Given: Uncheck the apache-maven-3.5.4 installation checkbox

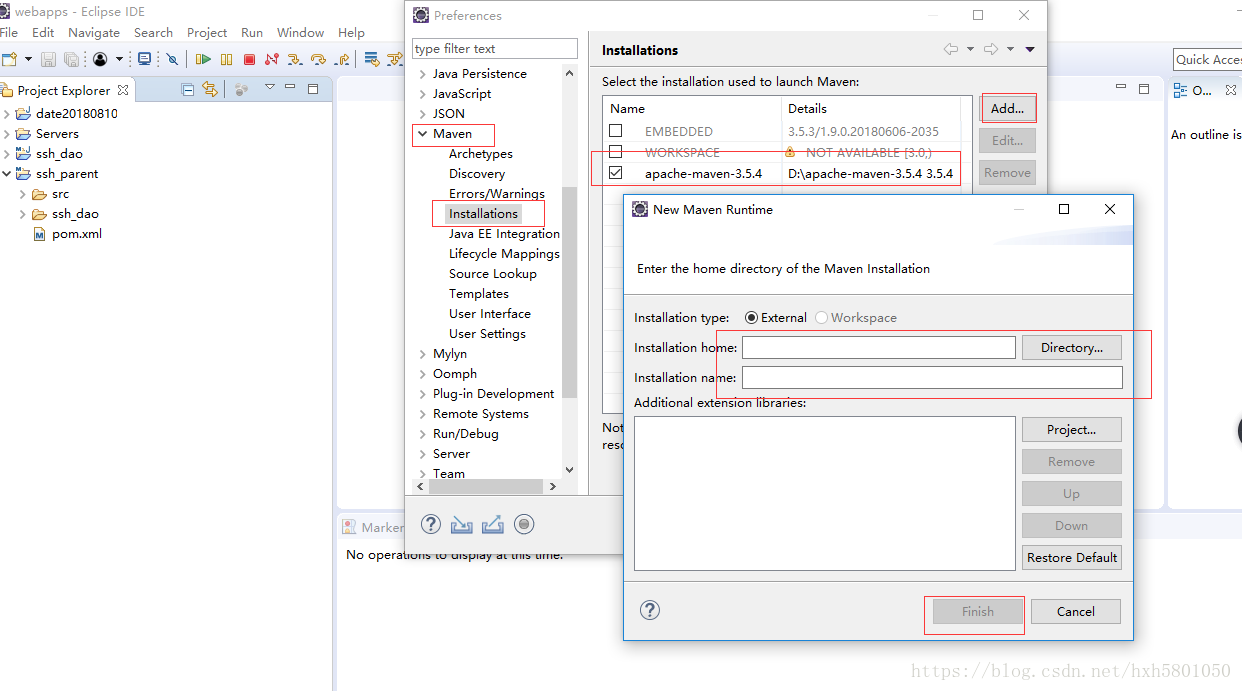Looking at the screenshot, I should [616, 173].
